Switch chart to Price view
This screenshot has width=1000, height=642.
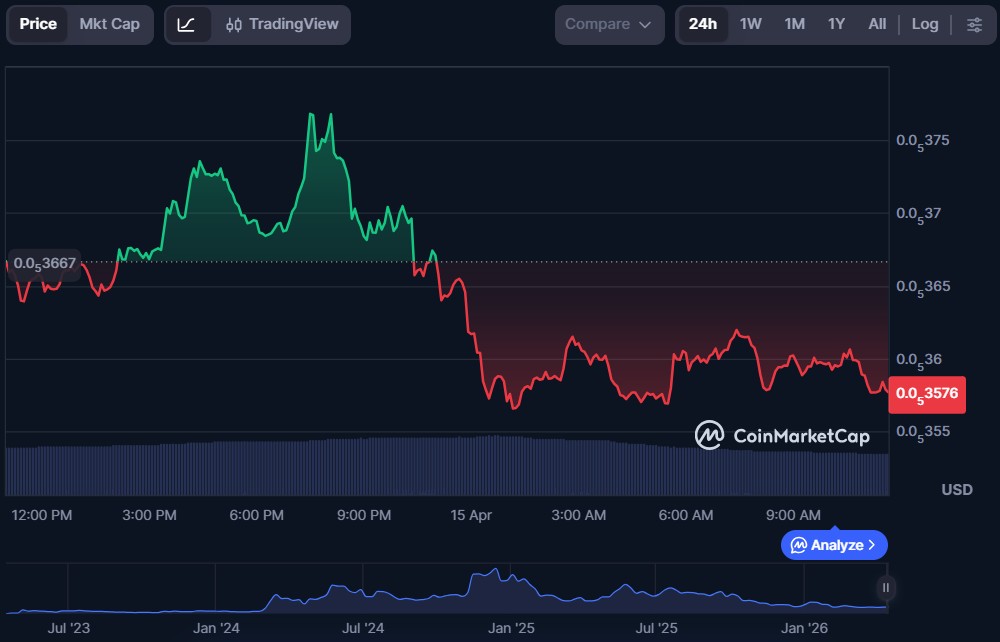tap(38, 24)
